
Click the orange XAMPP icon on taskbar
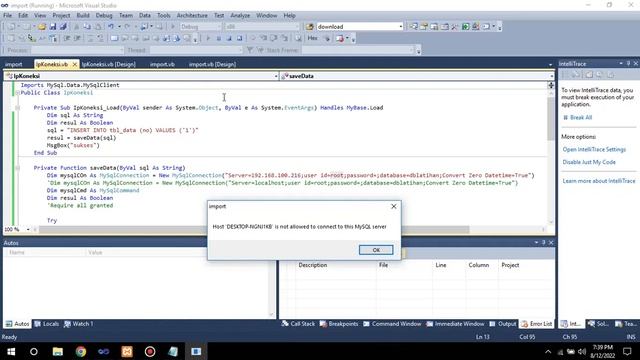click(x=127, y=351)
